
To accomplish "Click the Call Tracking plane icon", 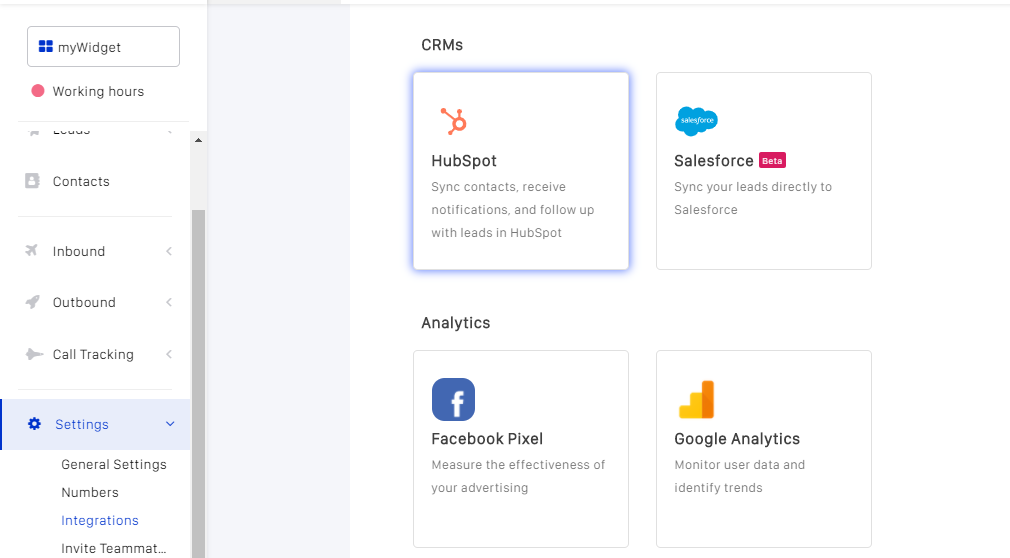I will coord(33,354).
